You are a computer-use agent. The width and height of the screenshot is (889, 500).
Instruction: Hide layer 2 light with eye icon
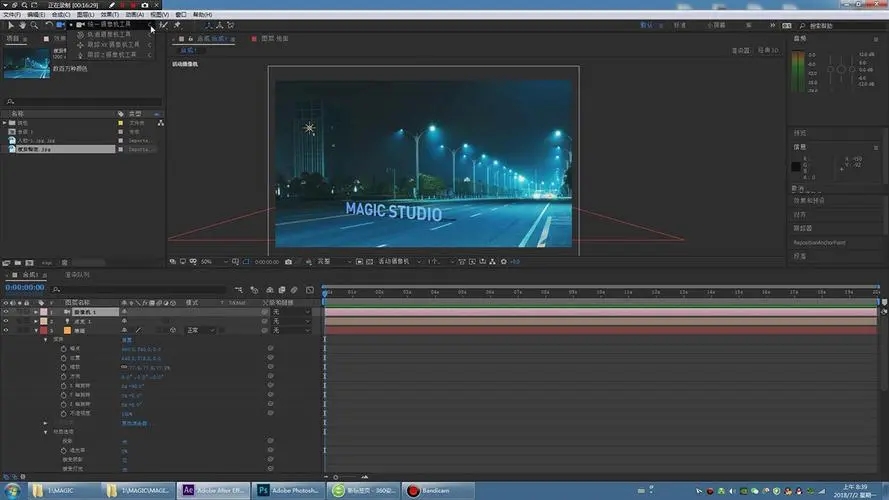pos(6,321)
